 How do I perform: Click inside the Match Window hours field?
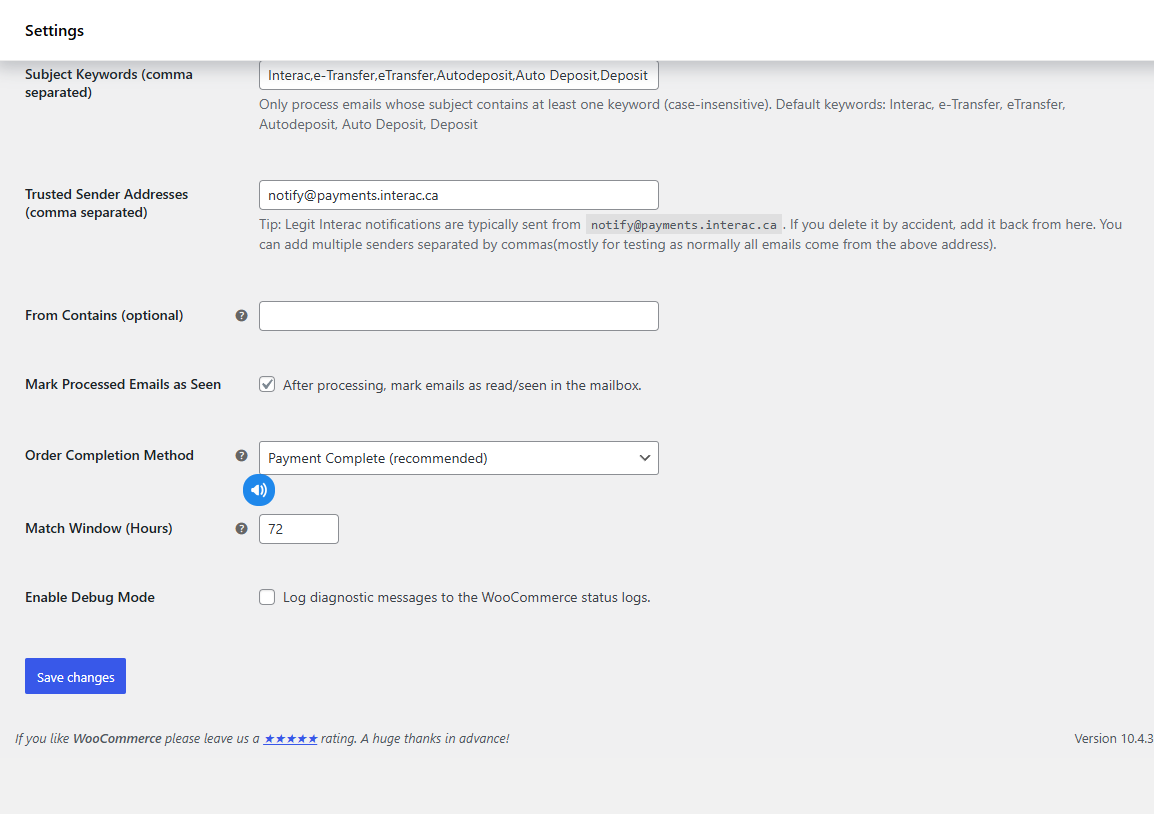point(298,528)
